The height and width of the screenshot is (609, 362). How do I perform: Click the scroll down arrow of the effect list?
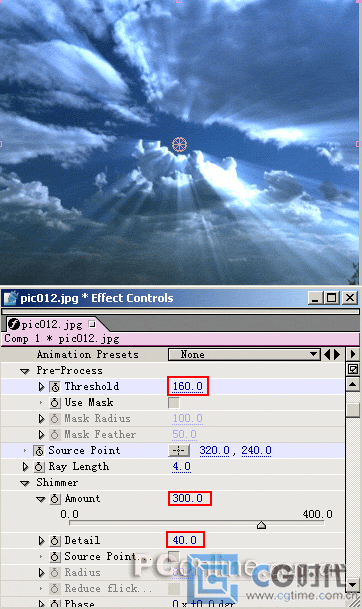(353, 584)
